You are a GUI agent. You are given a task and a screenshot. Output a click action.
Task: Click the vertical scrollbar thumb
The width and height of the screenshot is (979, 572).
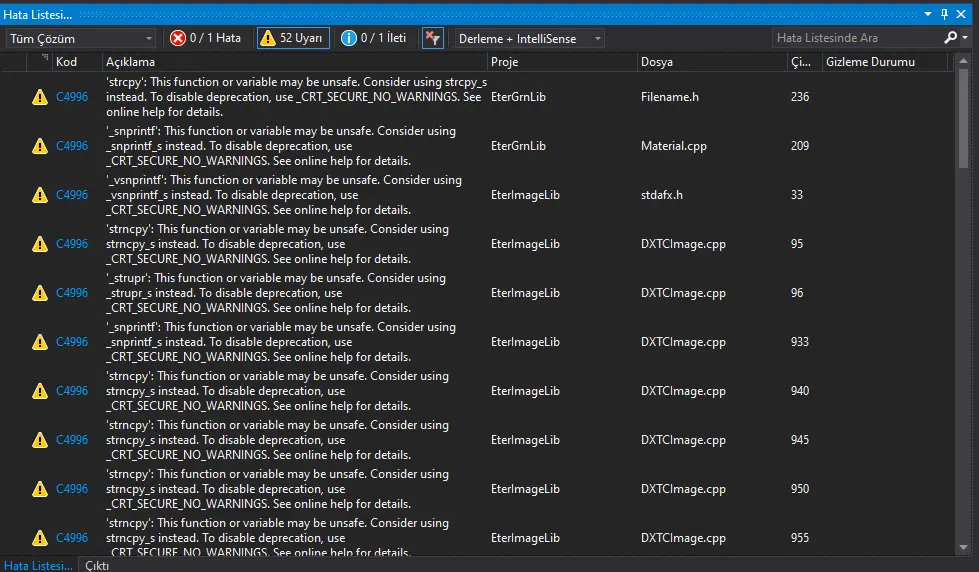(964, 120)
